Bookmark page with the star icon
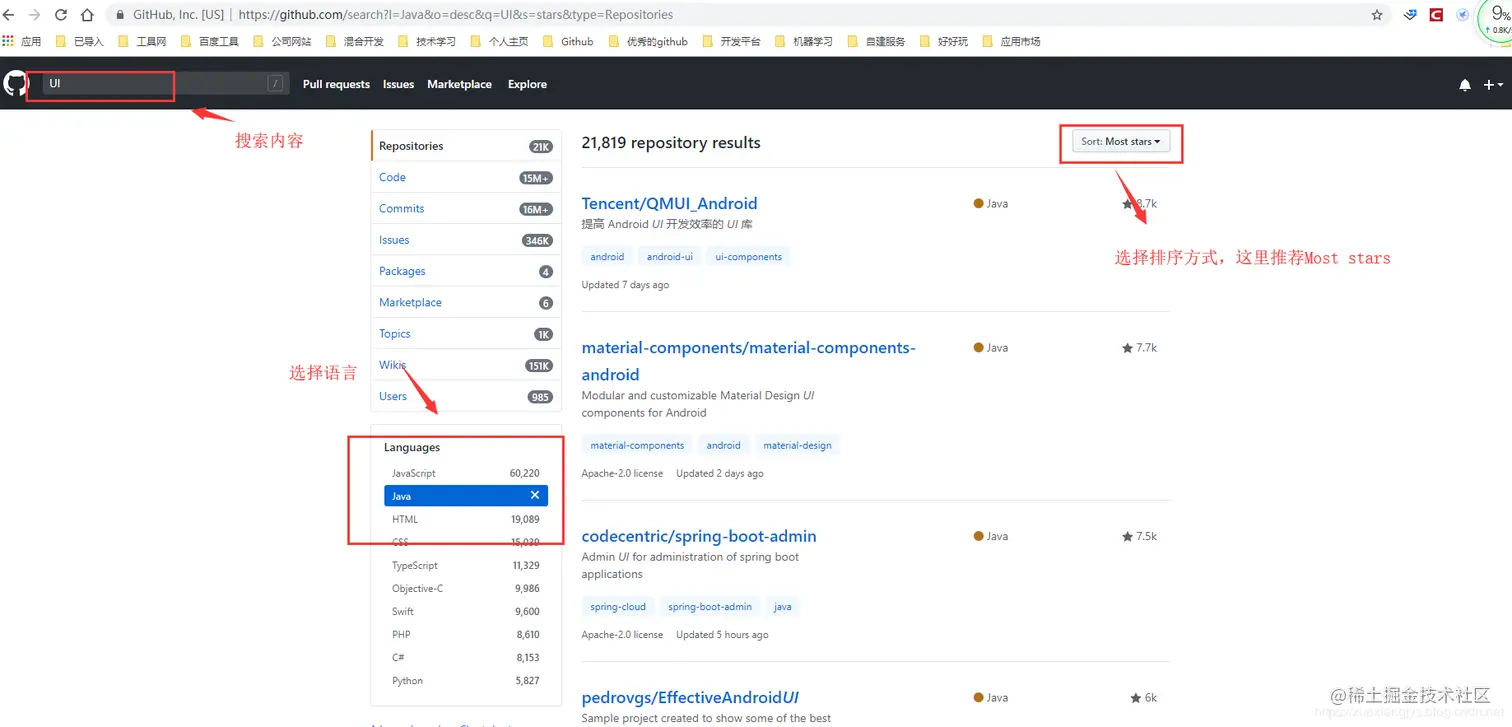 coord(1377,15)
